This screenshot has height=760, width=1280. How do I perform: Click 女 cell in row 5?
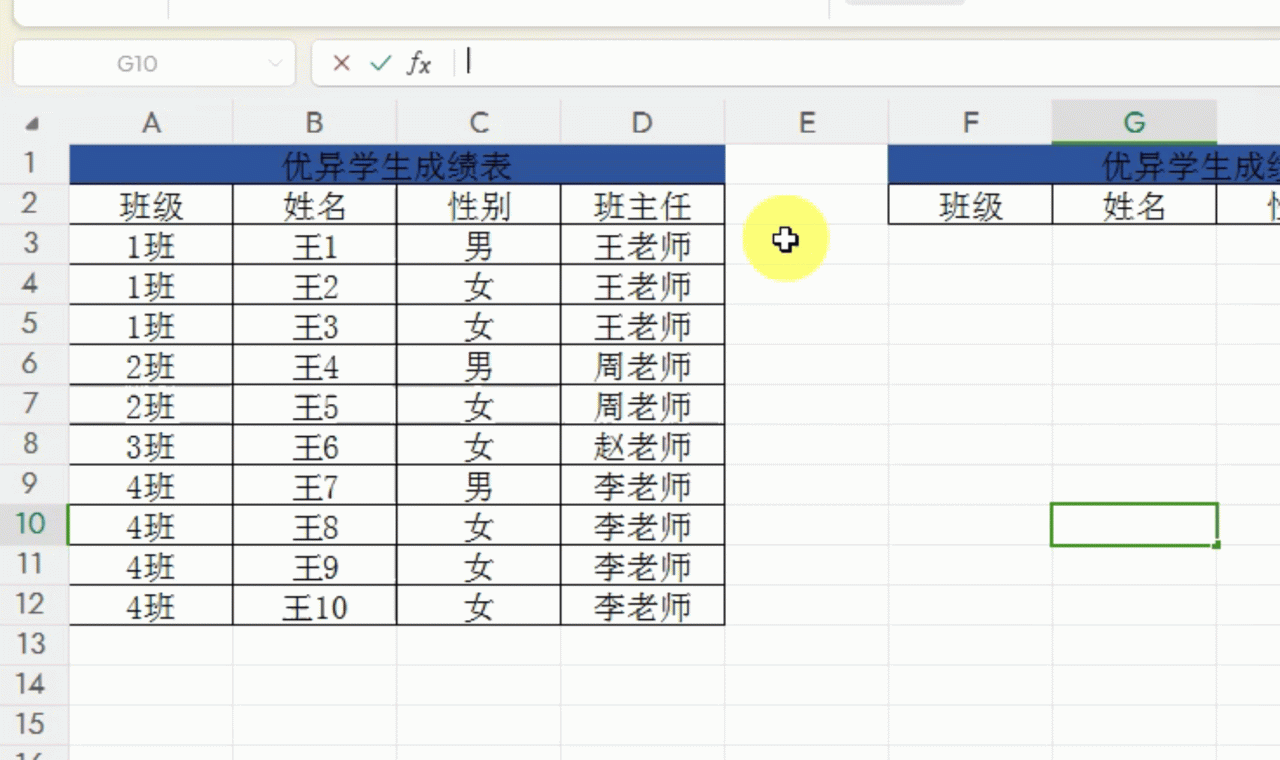click(479, 325)
